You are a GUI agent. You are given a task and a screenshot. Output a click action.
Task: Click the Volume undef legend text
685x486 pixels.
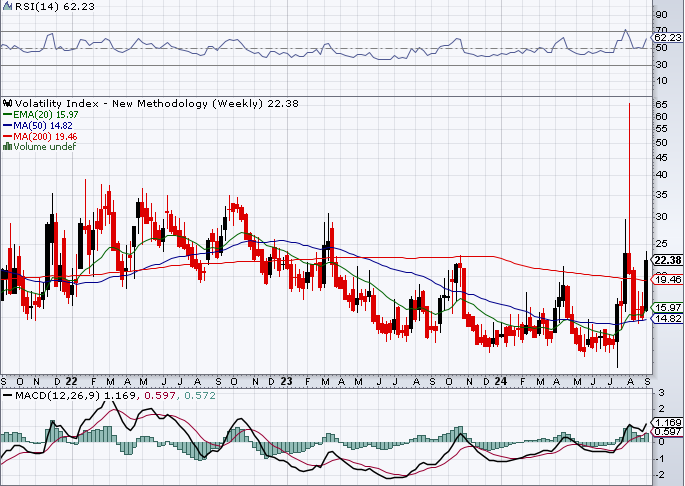pos(45,146)
